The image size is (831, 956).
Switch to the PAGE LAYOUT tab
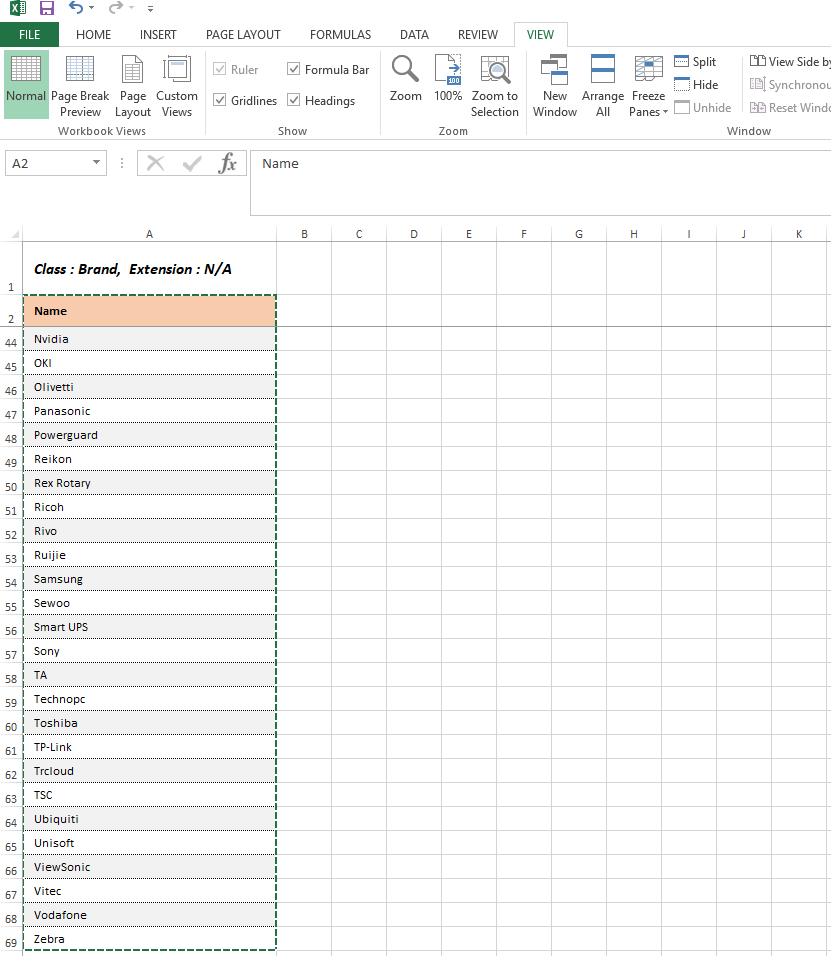243,34
